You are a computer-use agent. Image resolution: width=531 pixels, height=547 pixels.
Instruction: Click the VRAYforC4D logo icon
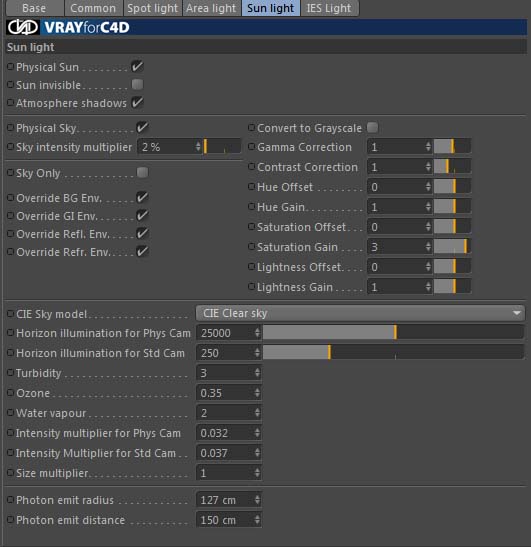point(23,27)
